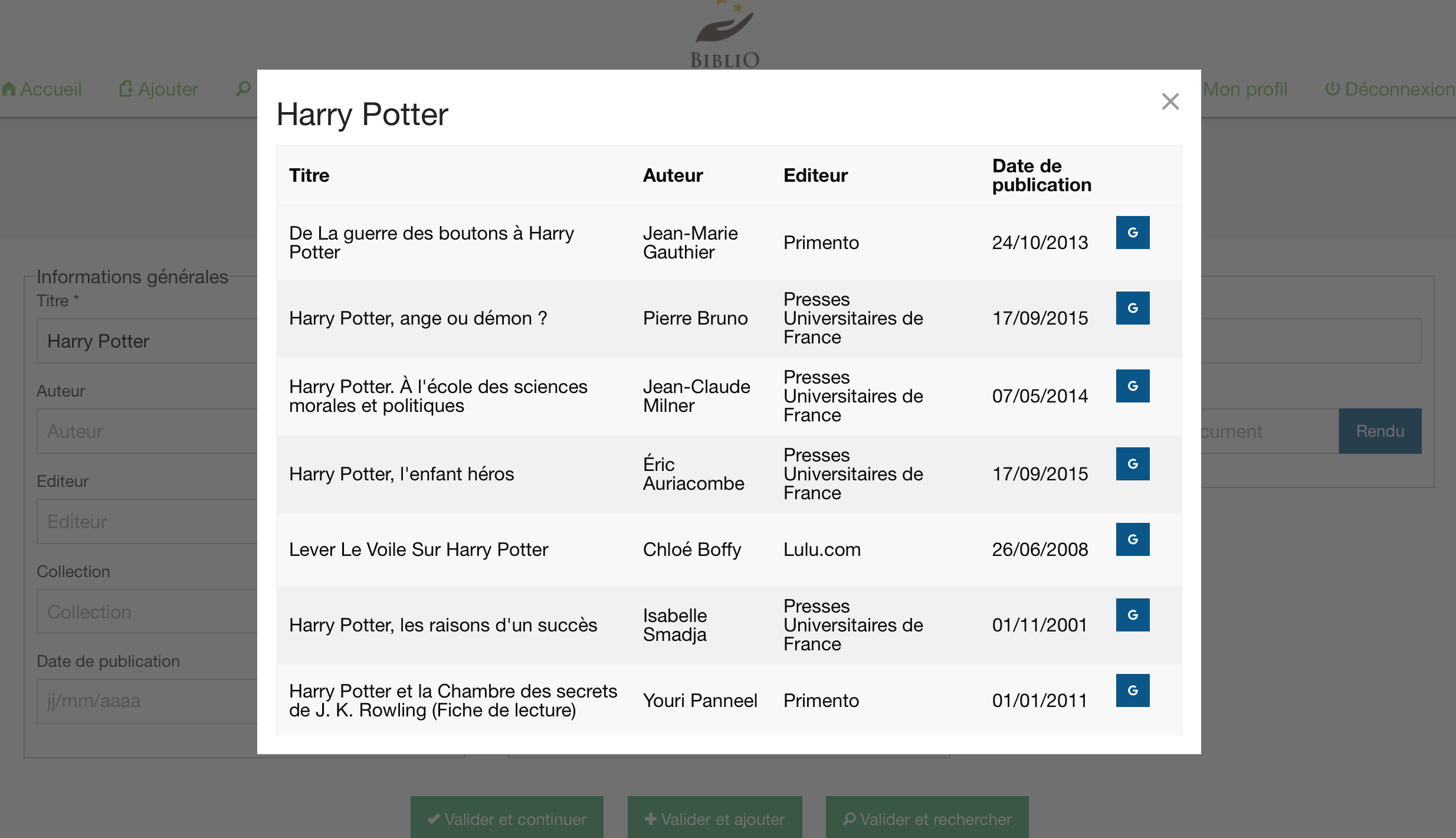1456x838 pixels.
Task: Click the Date de publication column header
Action: click(1042, 175)
